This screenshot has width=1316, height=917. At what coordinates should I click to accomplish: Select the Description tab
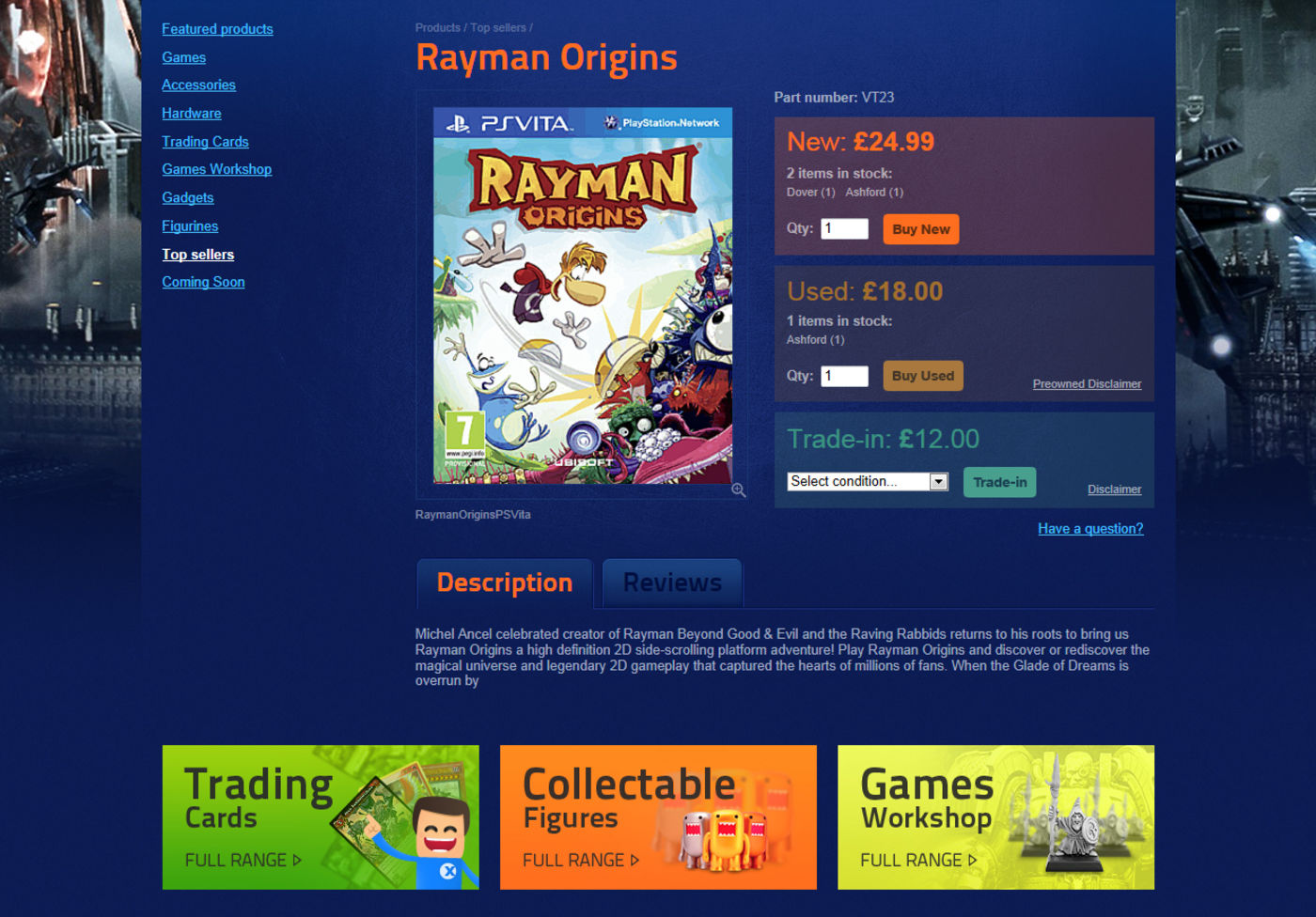504,583
